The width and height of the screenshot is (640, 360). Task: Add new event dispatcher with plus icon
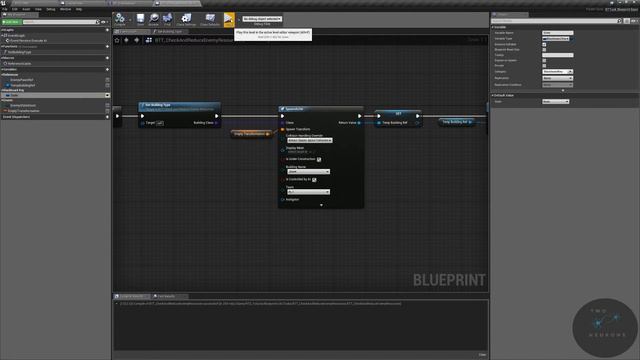pyautogui.click(x=107, y=117)
